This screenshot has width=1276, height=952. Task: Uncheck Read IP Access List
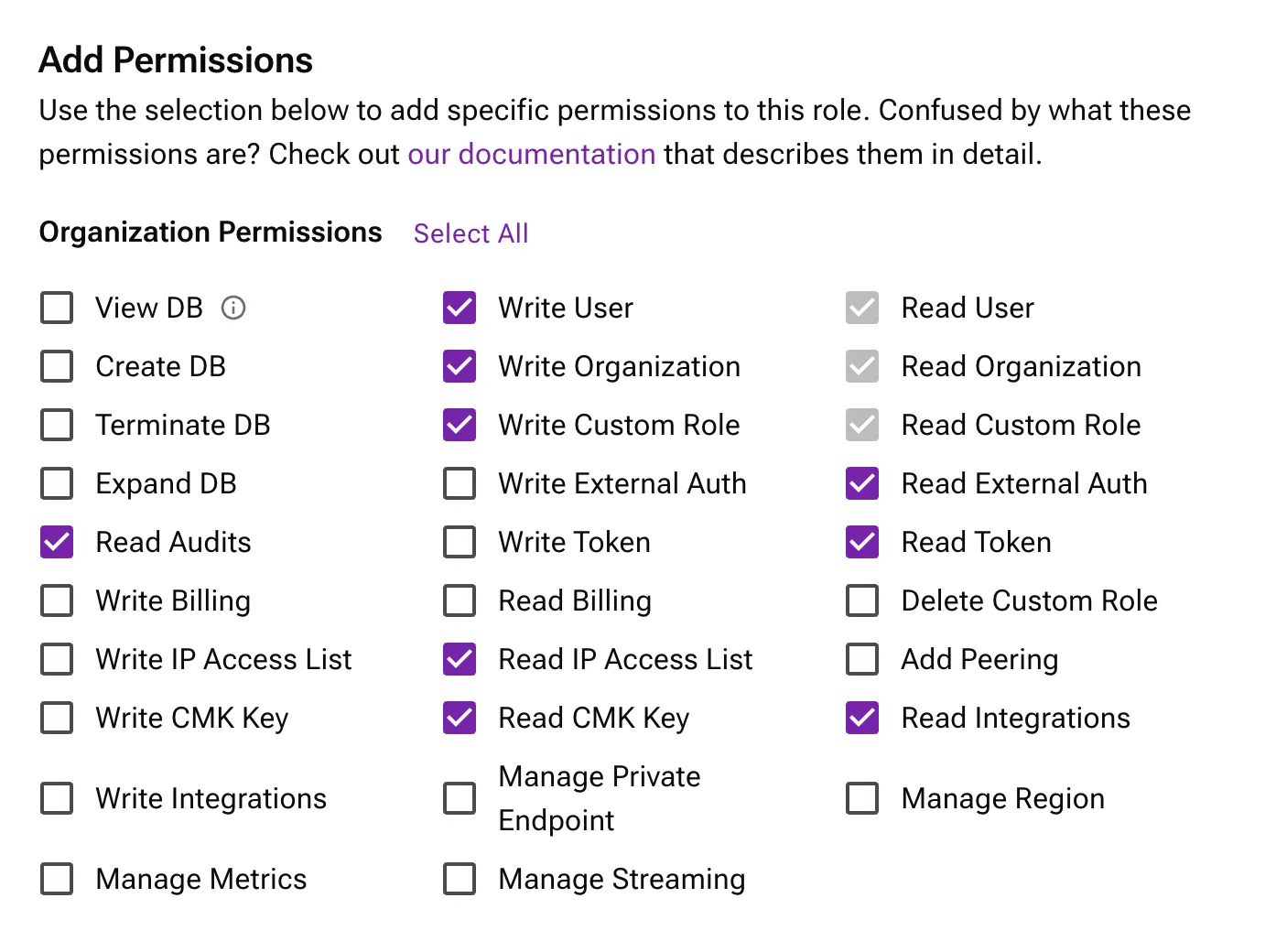[460, 659]
